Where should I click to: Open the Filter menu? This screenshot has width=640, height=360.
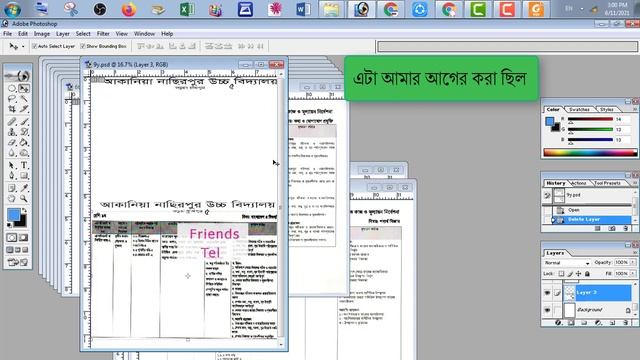point(103,33)
